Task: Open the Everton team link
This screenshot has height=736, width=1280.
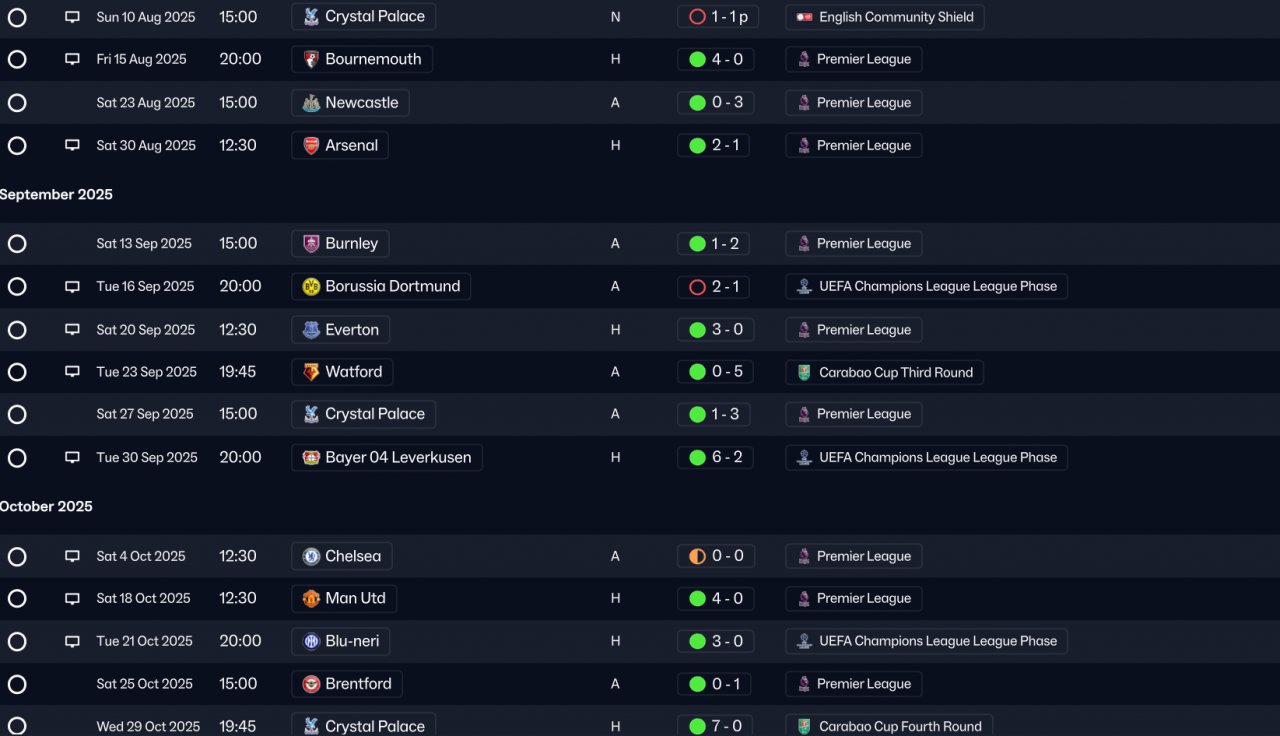Action: coord(341,329)
